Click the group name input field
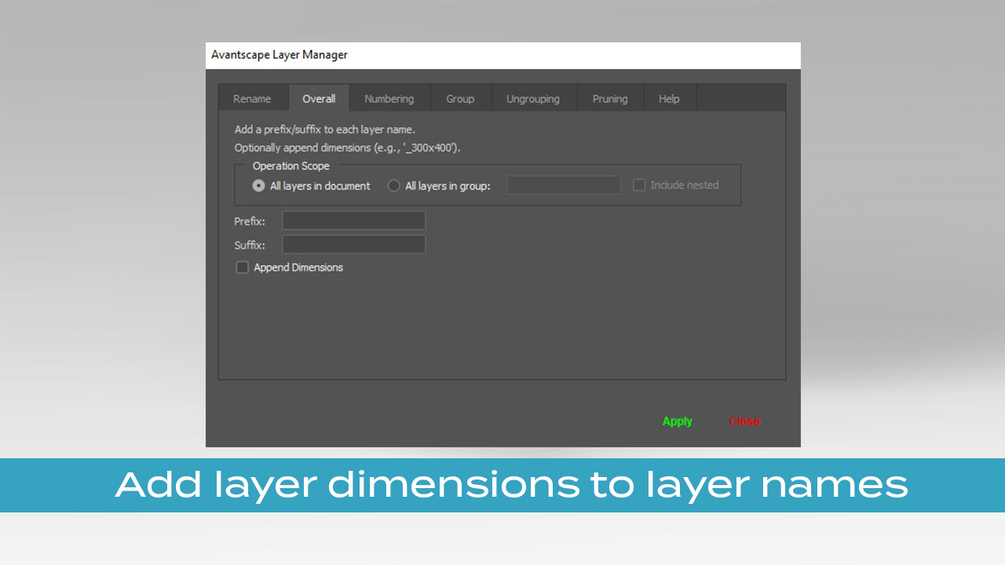 (563, 185)
